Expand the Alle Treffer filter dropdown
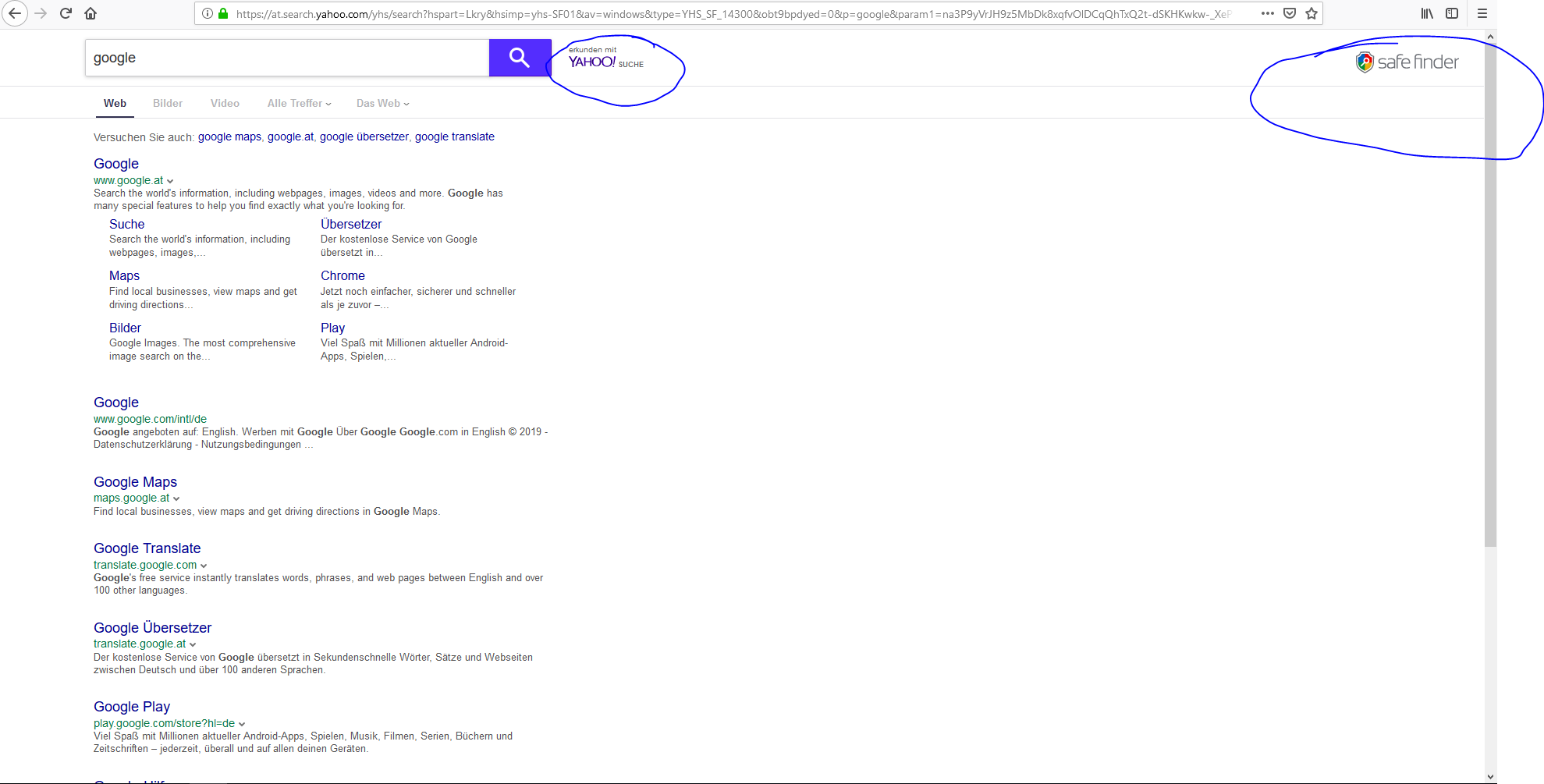 pos(300,103)
